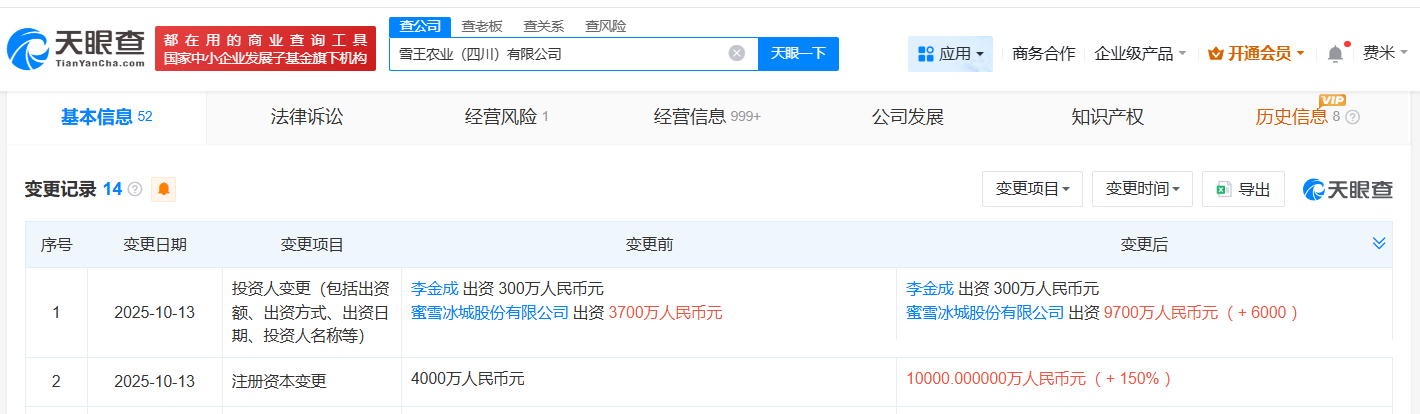Click the 9700万人民币元 (+6000) amount
The height and width of the screenshot is (414, 1420).
1201,313
